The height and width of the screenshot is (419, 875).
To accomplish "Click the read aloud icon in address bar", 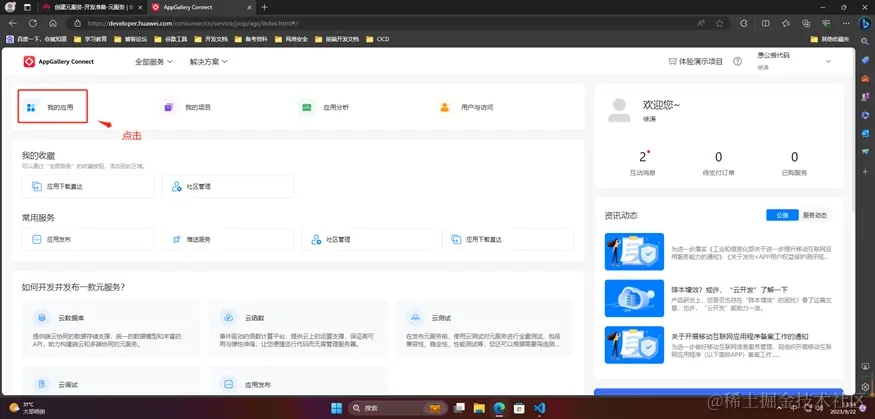I will 701,23.
